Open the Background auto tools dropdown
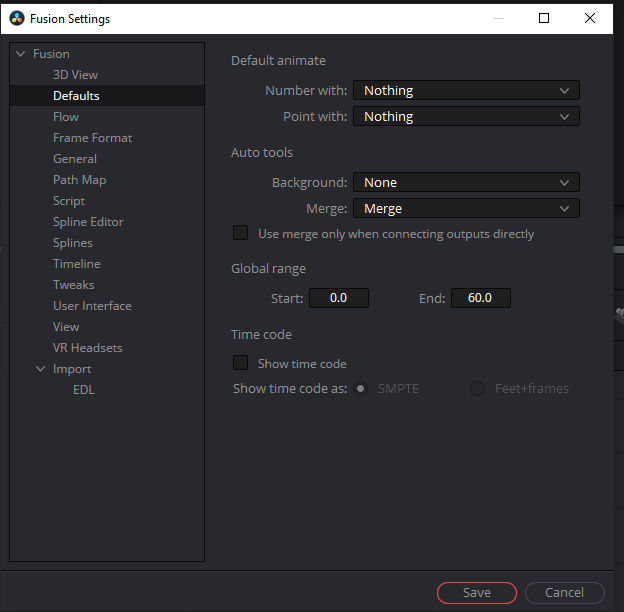Viewport: 624px width, 612px height. (x=466, y=183)
